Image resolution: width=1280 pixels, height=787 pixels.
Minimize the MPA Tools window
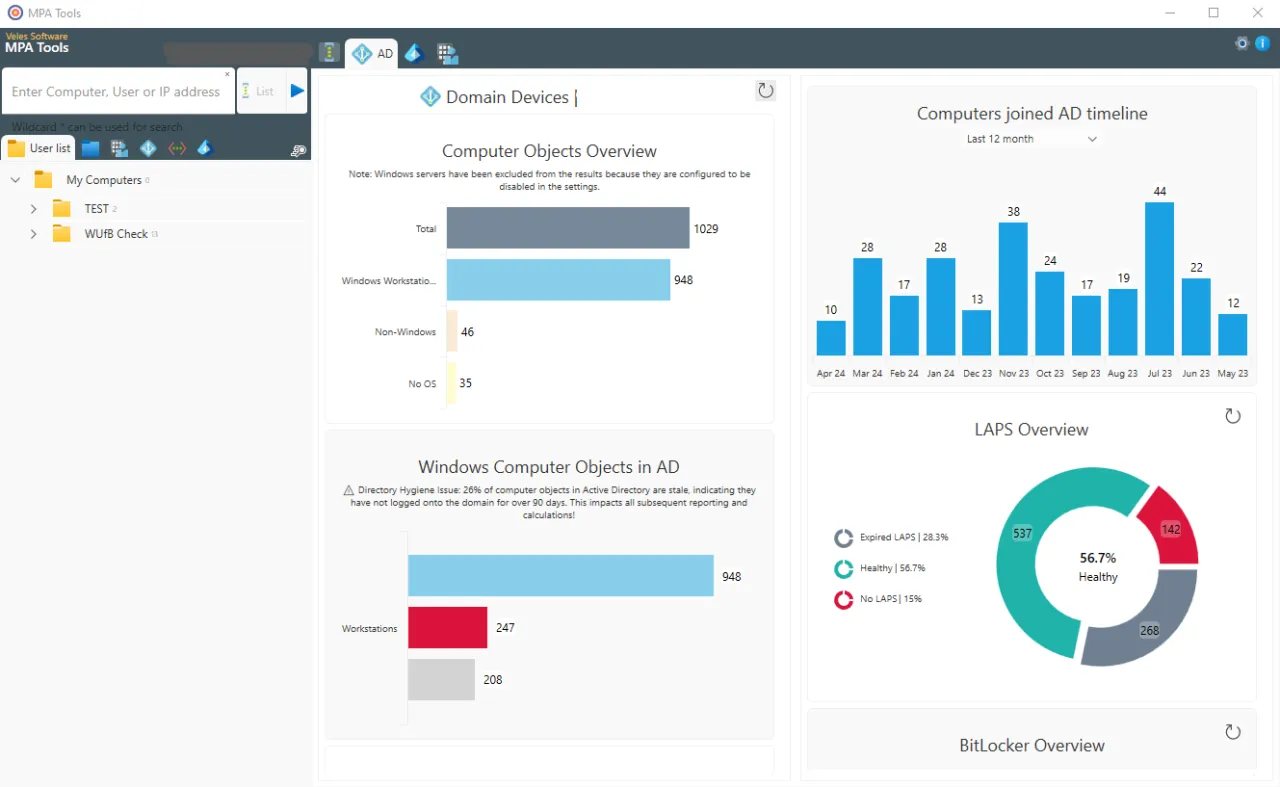coord(1169,13)
